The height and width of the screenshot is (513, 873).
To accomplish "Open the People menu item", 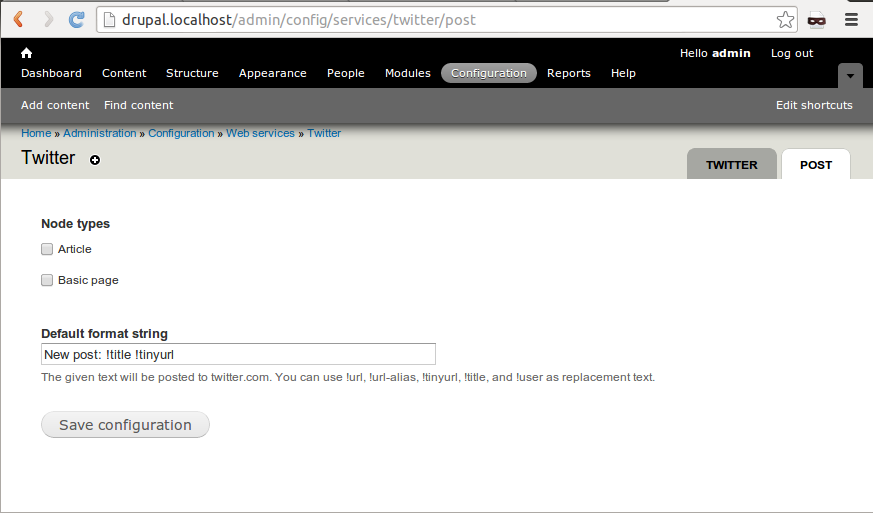I will tap(346, 73).
